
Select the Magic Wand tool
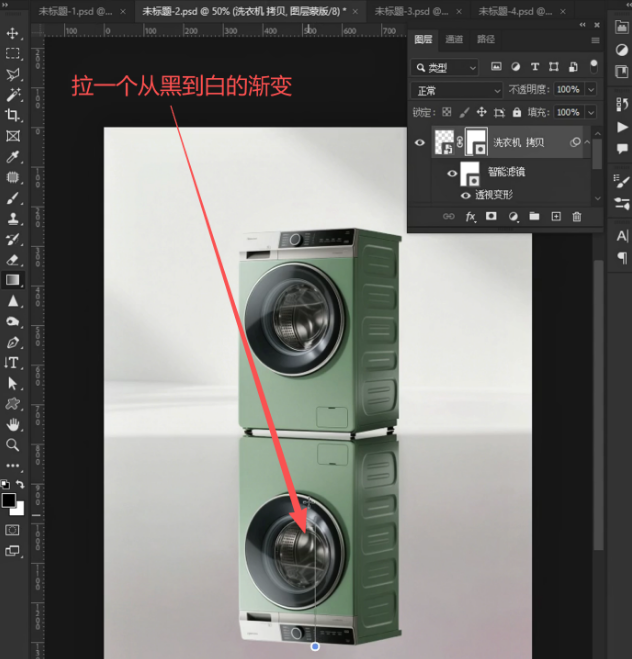12,95
